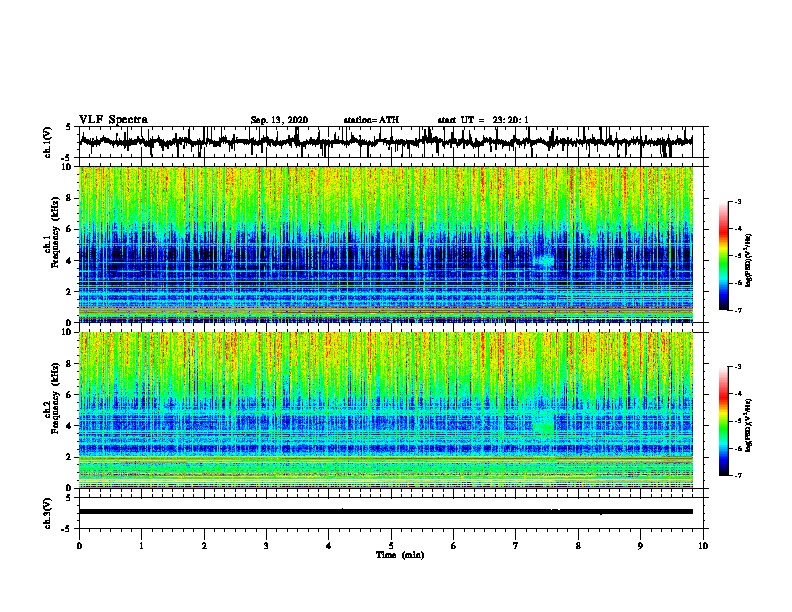Click the "2" kHz tick on ch.1 axis
This screenshot has height=612, width=792.
coord(69,292)
